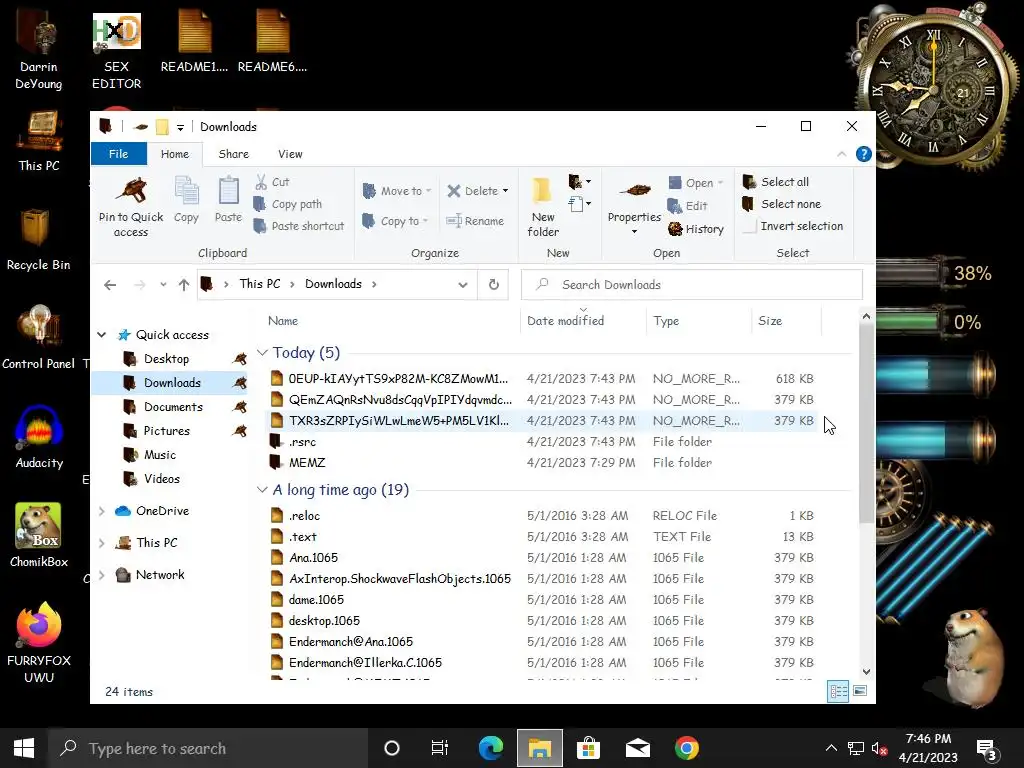This screenshot has width=1024, height=768.
Task: Select Desktop in Quick access
Action: pyautogui.click(x=166, y=359)
